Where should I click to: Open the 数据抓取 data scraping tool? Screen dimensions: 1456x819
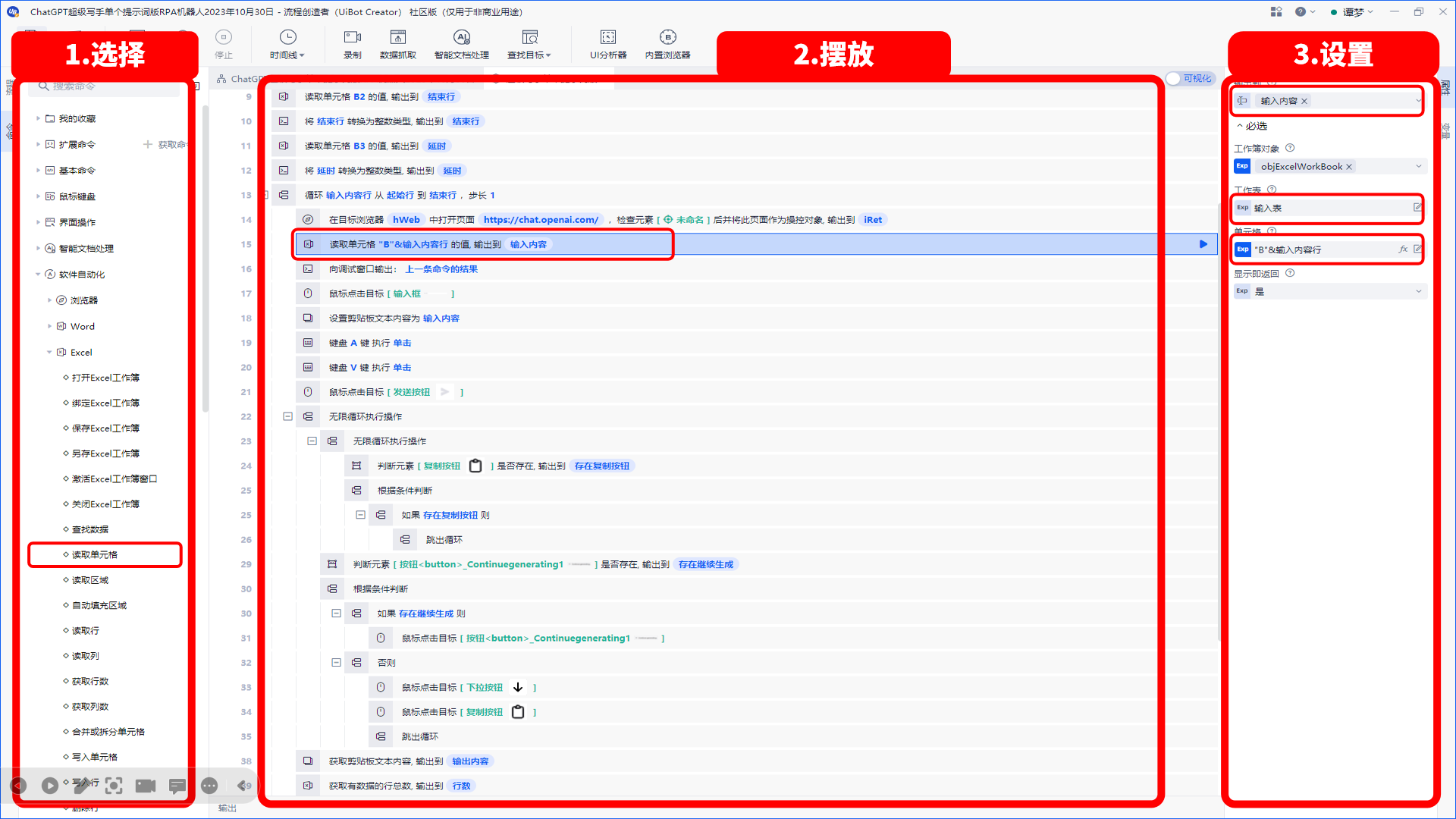tap(398, 44)
